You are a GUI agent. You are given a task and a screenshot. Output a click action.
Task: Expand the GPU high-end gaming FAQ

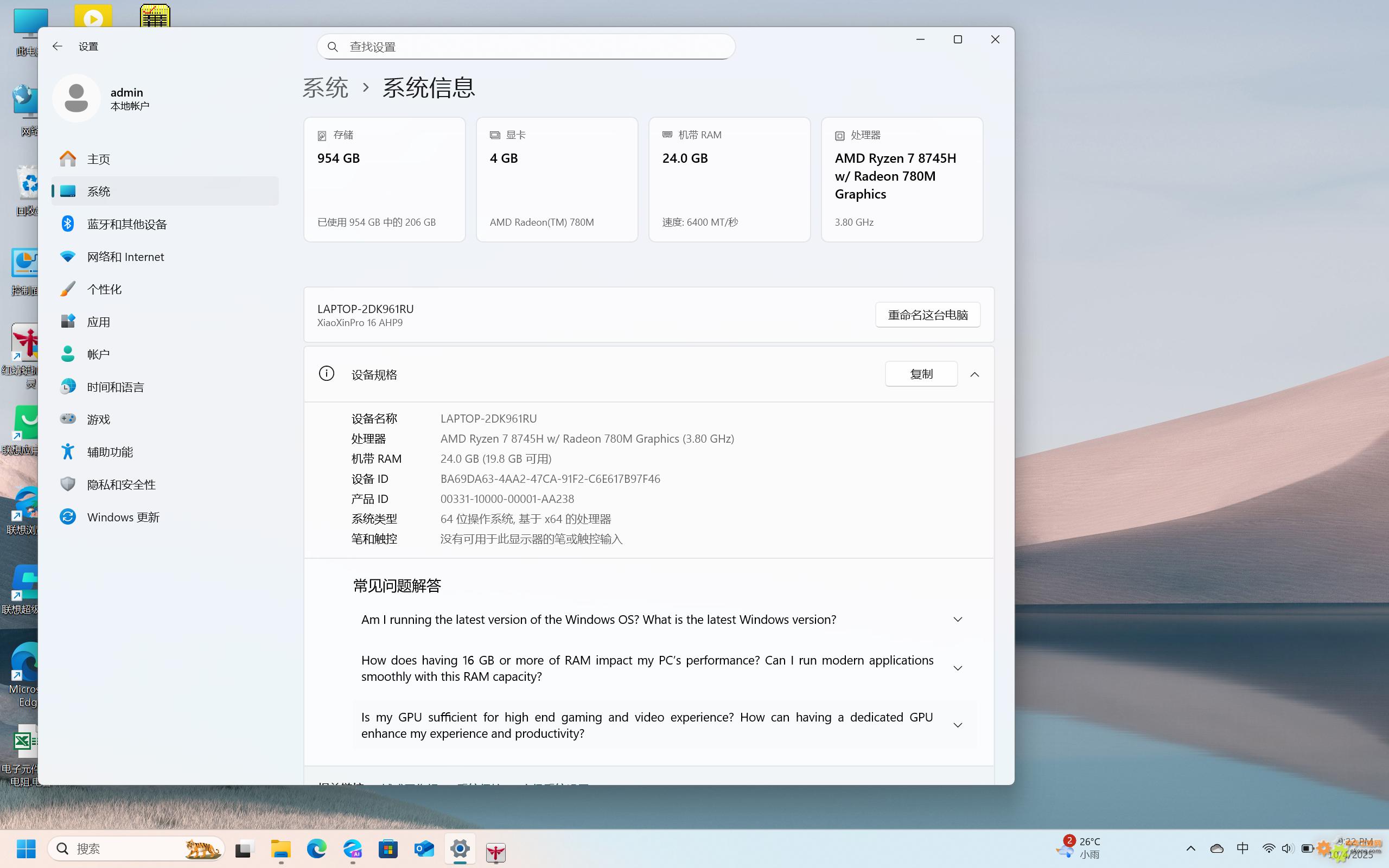point(957,725)
